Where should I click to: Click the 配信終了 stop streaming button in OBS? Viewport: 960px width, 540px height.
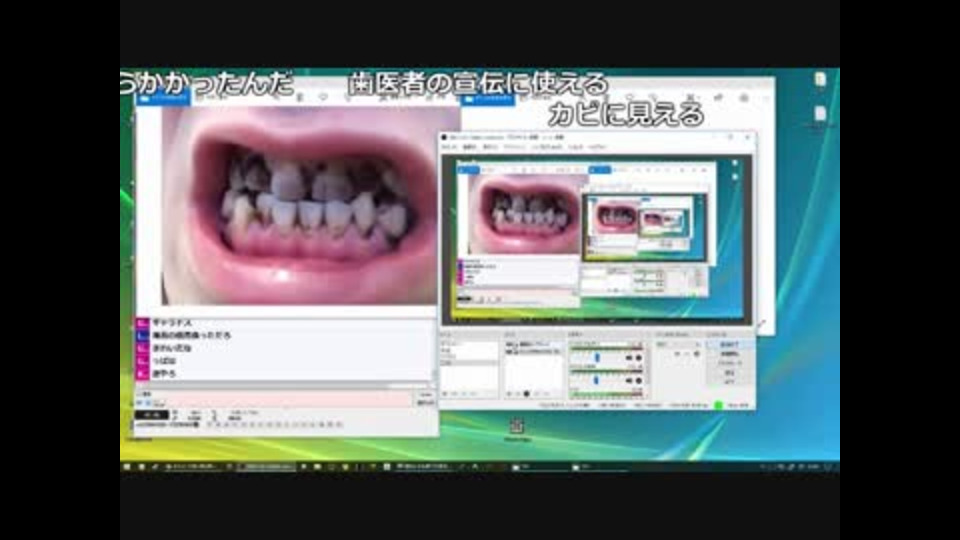[x=729, y=345]
